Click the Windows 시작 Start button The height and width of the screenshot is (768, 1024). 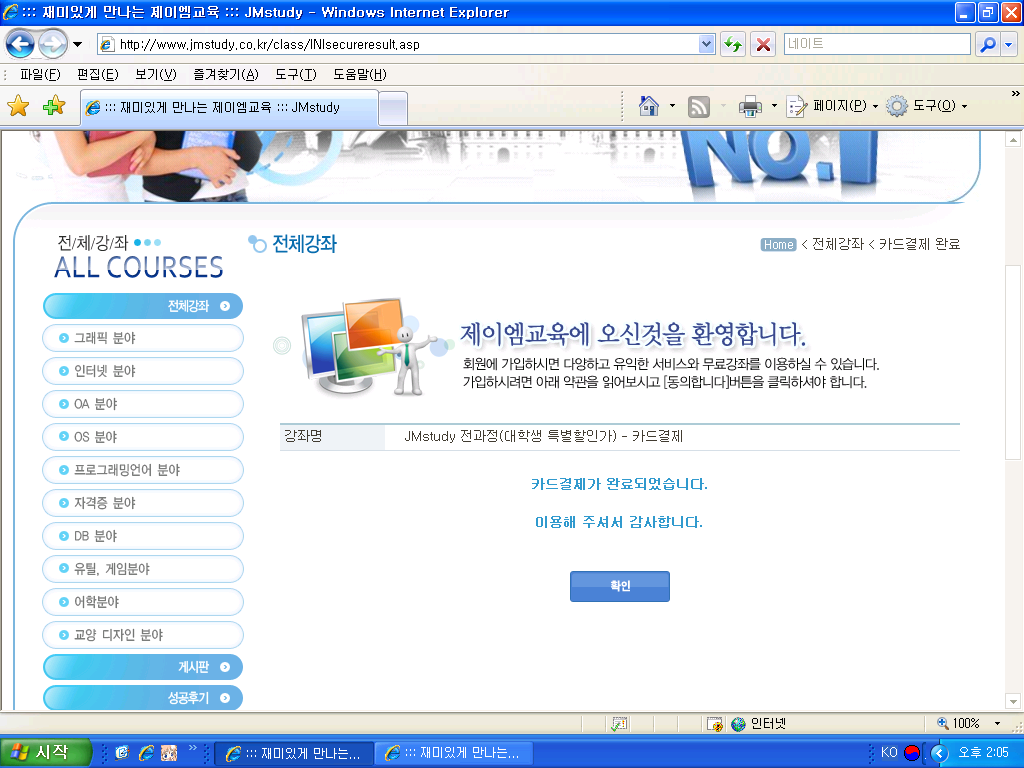click(44, 752)
